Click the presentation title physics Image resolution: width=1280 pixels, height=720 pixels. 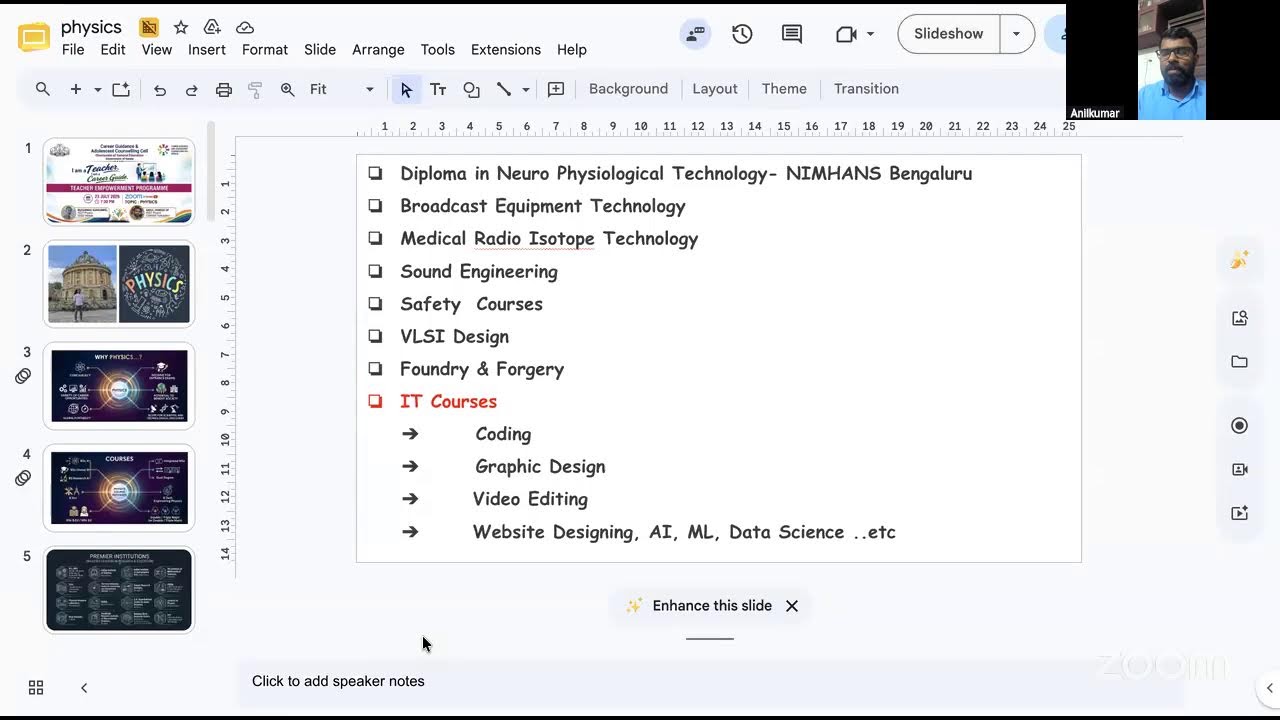[91, 27]
